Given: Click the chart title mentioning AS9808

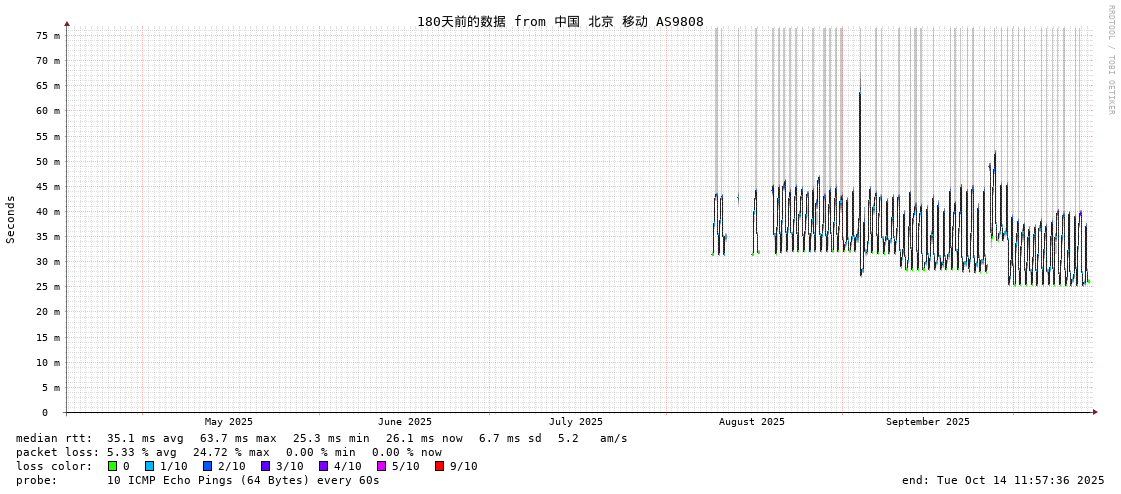Looking at the screenshot, I should [x=560, y=21].
